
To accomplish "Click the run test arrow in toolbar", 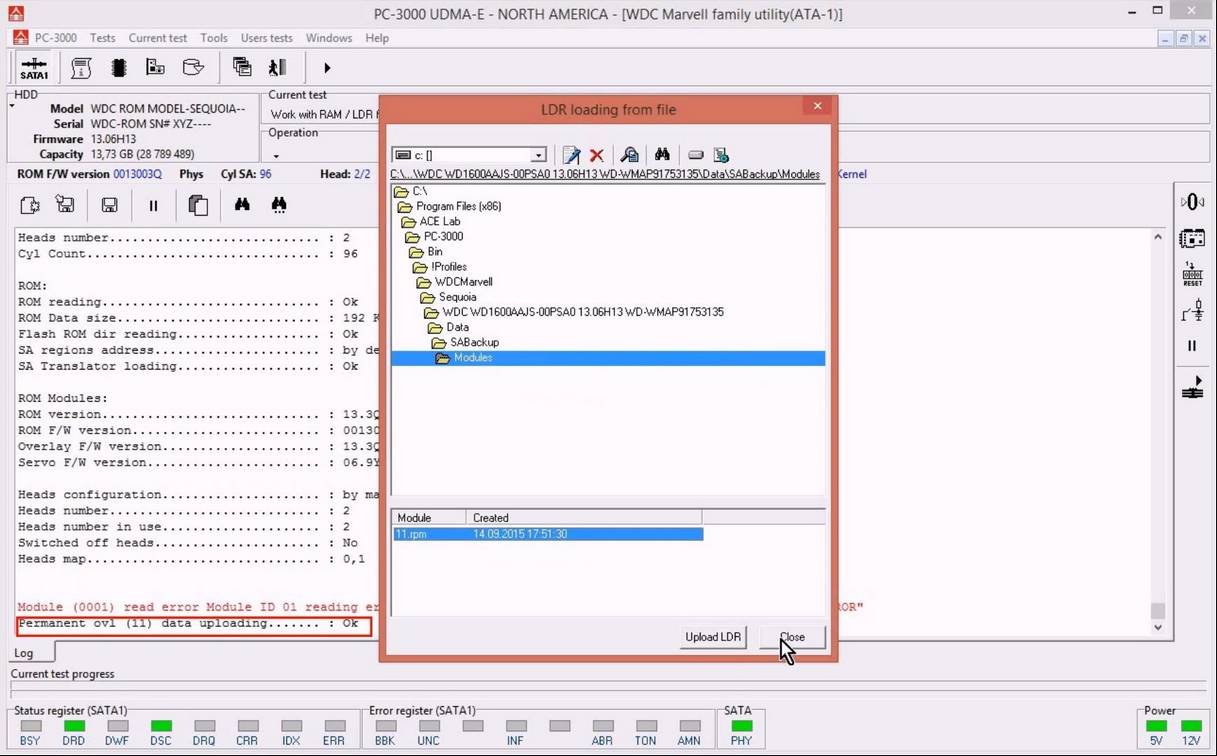I will pos(326,68).
